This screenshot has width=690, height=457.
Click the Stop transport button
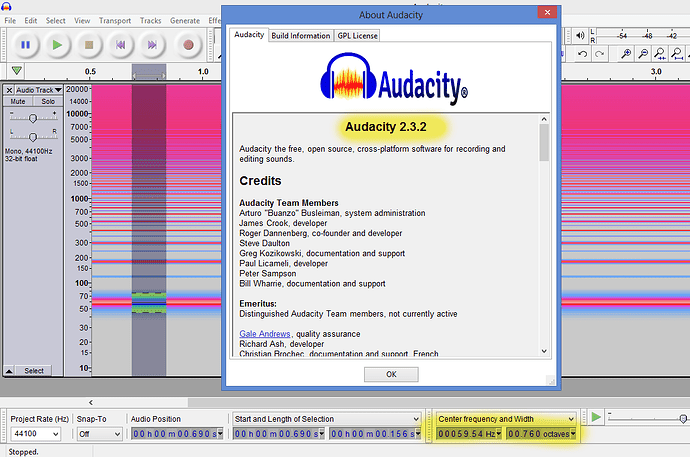pyautogui.click(x=89, y=45)
